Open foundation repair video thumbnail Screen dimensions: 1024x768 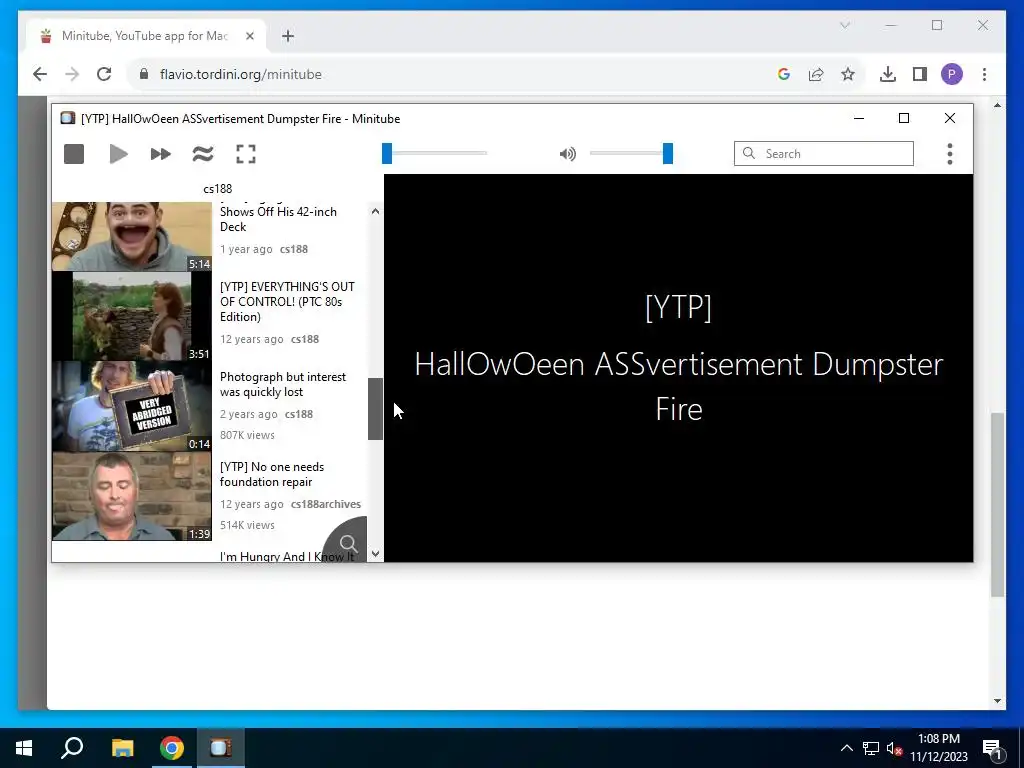[132, 496]
